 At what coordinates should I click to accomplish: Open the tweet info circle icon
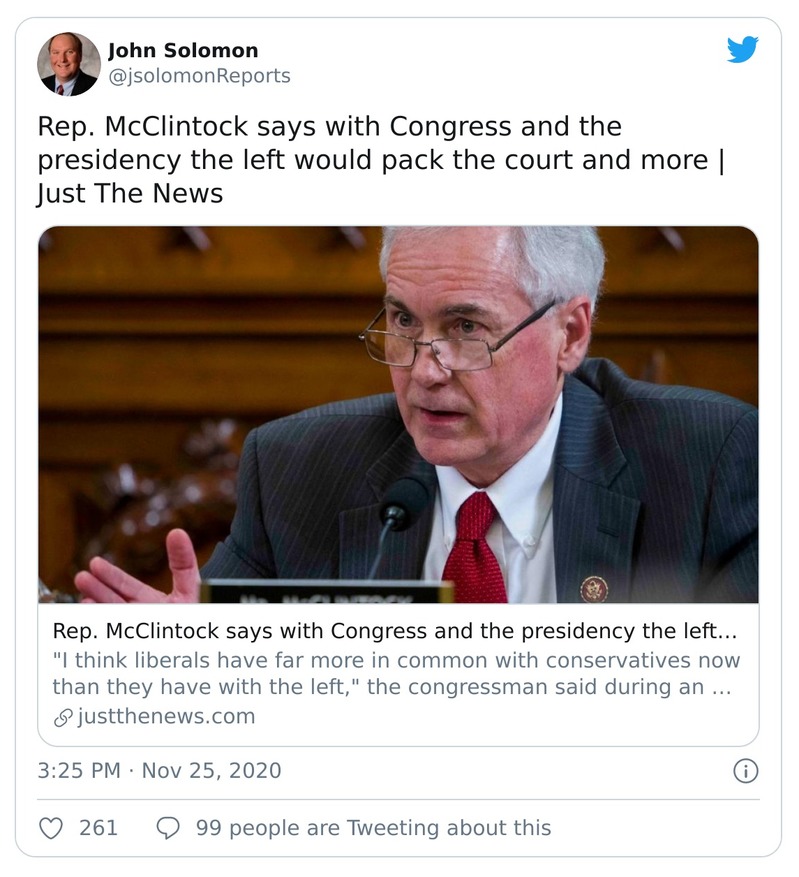[745, 771]
